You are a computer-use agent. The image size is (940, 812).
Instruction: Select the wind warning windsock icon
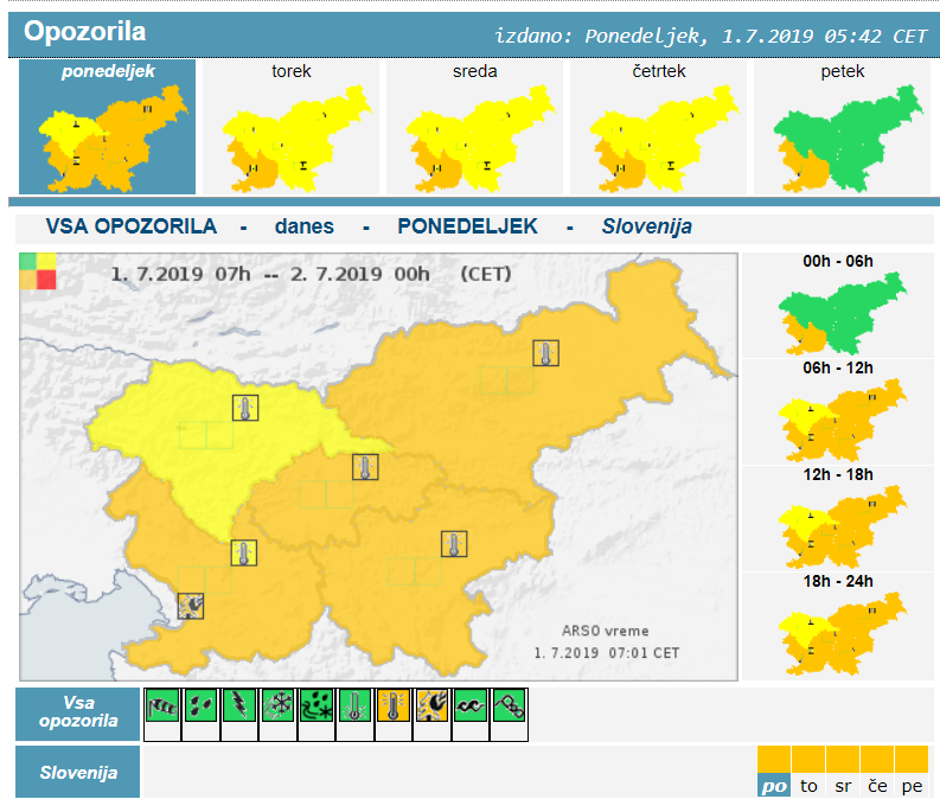coord(162,706)
